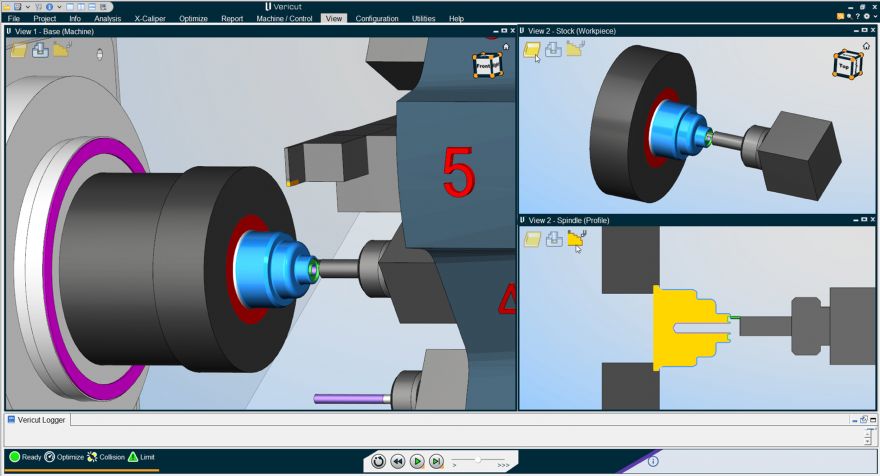Expand the info icon dropdown arrow

click(x=59, y=7)
